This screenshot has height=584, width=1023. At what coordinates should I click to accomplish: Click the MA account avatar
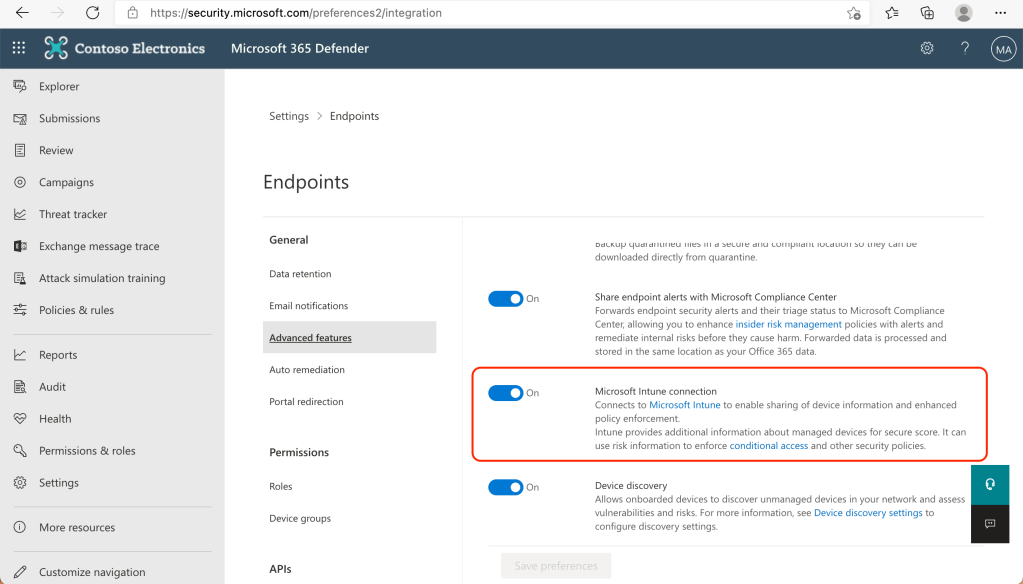[1002, 48]
